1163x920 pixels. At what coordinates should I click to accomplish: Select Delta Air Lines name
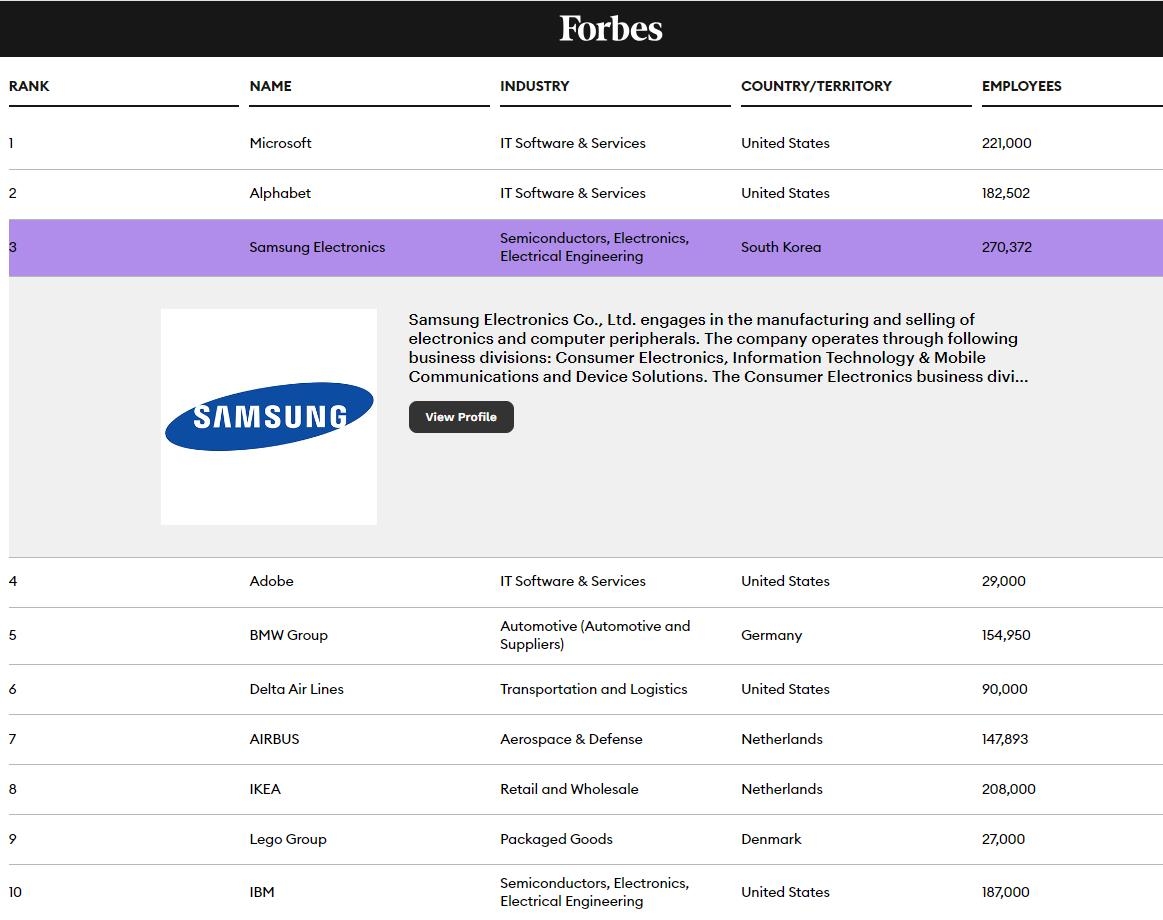(x=297, y=689)
